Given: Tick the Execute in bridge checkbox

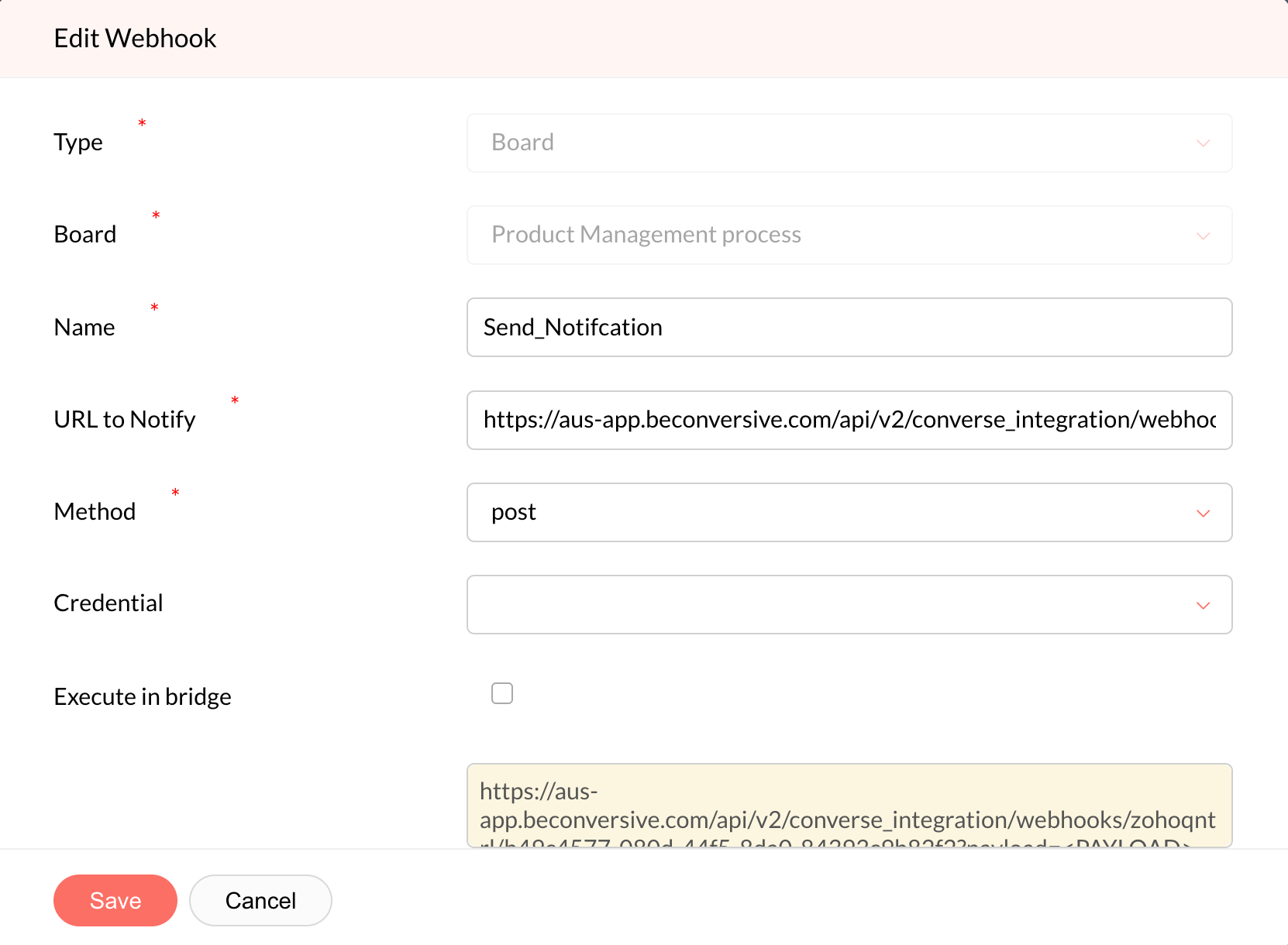Looking at the screenshot, I should point(502,693).
